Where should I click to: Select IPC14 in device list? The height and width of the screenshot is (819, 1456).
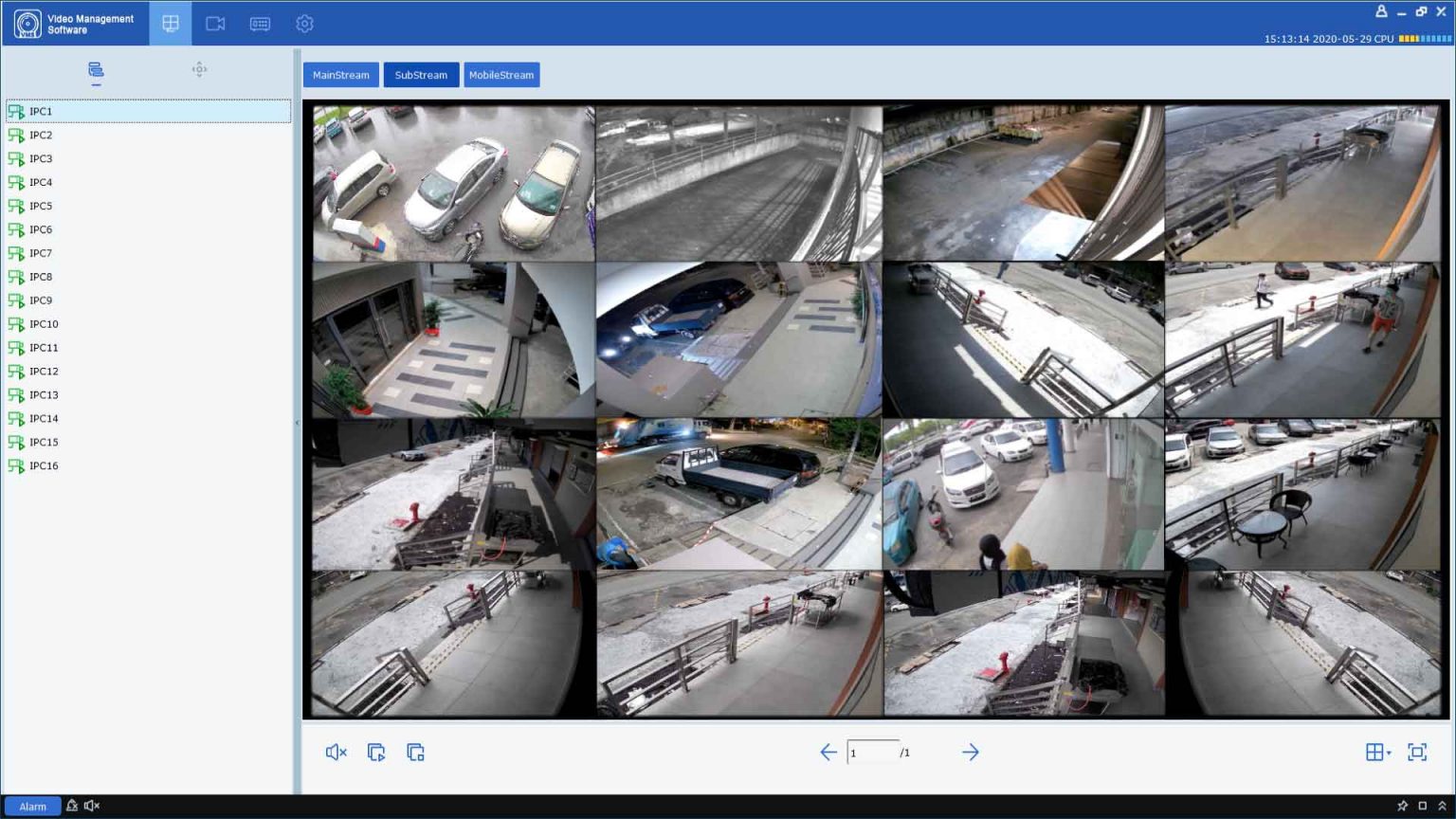(149, 419)
